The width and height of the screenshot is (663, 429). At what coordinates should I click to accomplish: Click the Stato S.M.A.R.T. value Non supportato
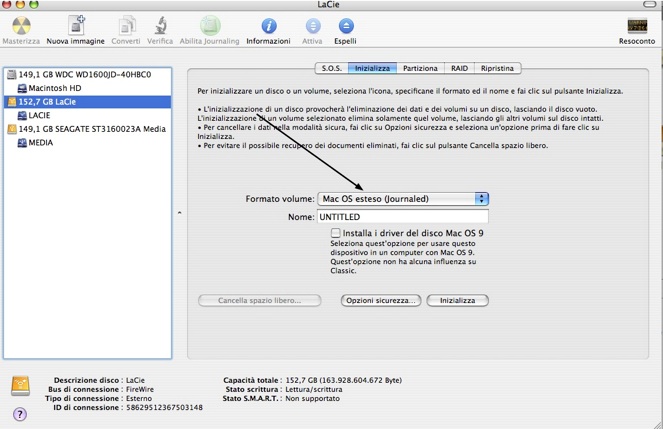tap(312, 398)
